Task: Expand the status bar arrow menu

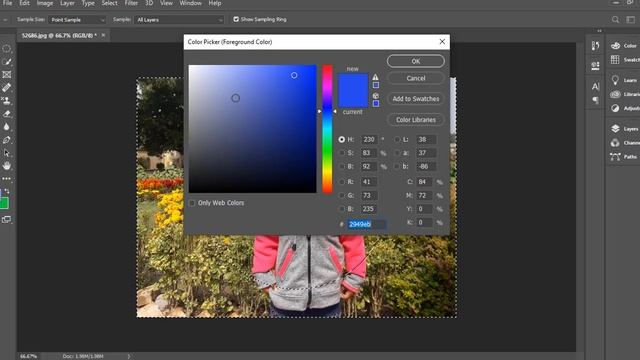Action: click(129, 356)
